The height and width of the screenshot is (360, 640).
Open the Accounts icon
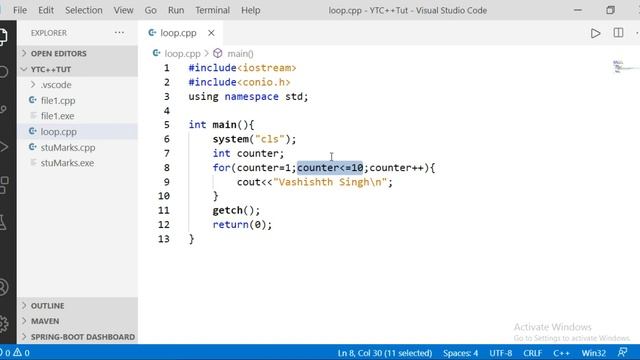click(x=3, y=287)
